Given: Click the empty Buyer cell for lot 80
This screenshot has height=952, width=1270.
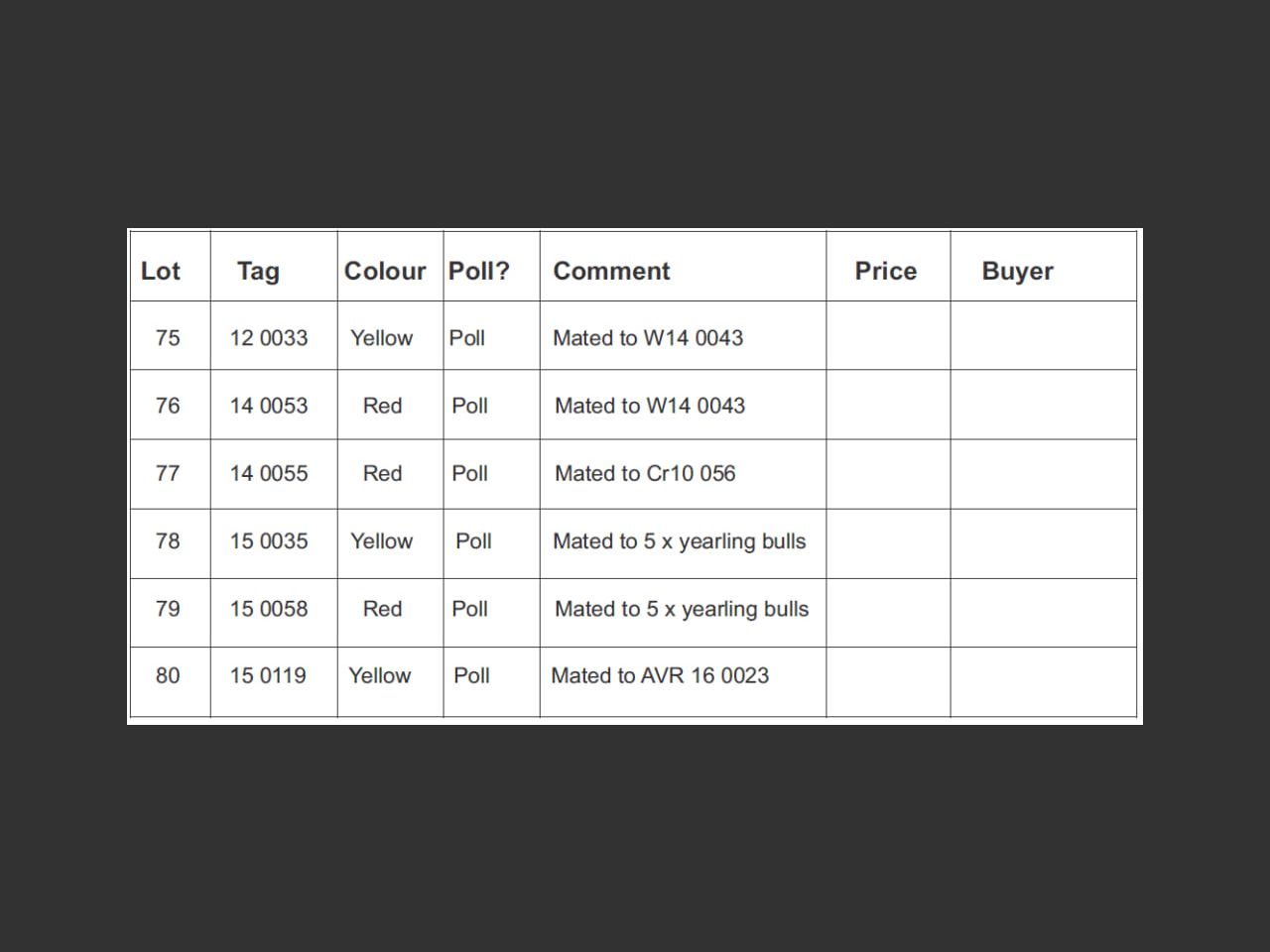Looking at the screenshot, I should tap(1044, 682).
